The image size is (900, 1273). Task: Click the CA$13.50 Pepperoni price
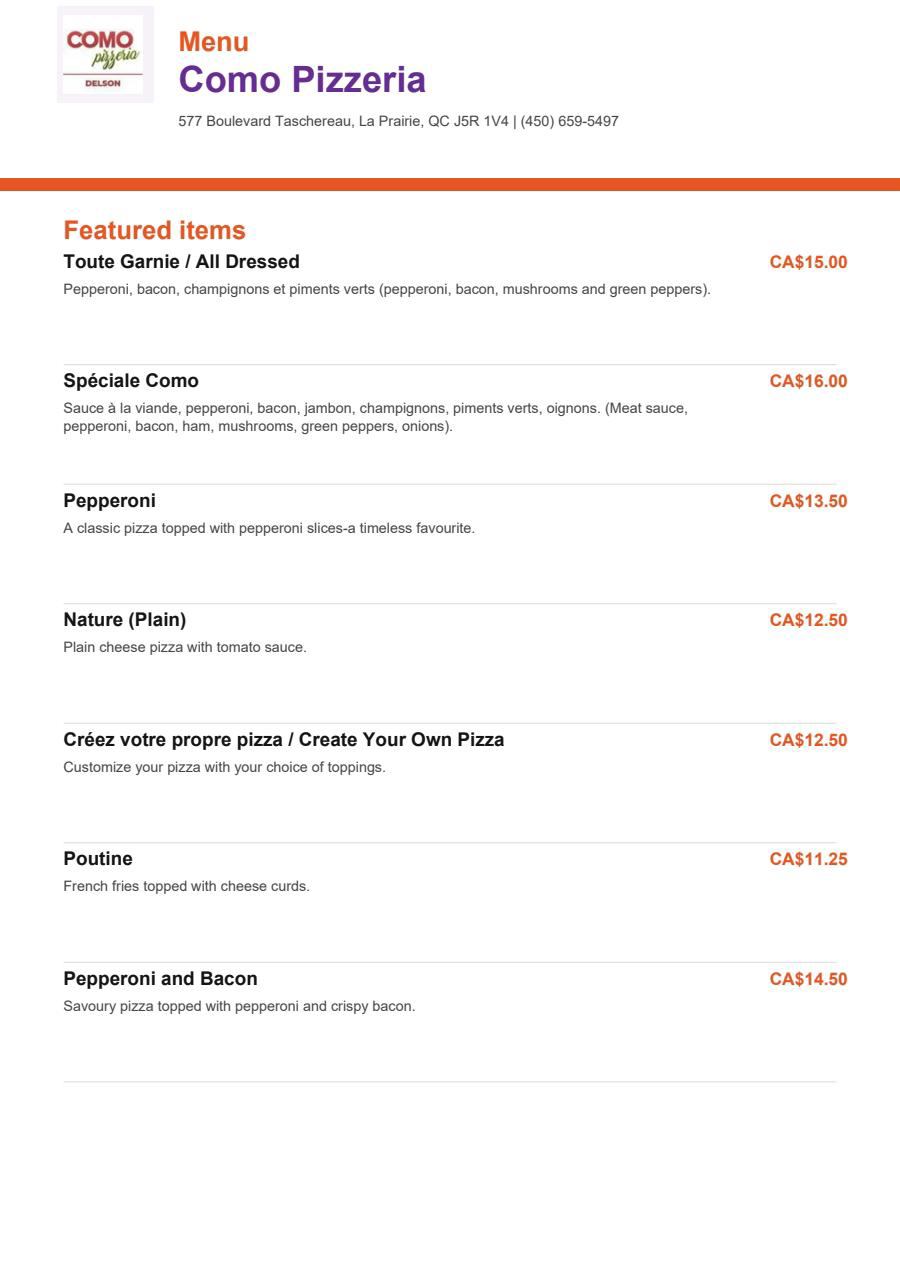[x=808, y=501]
